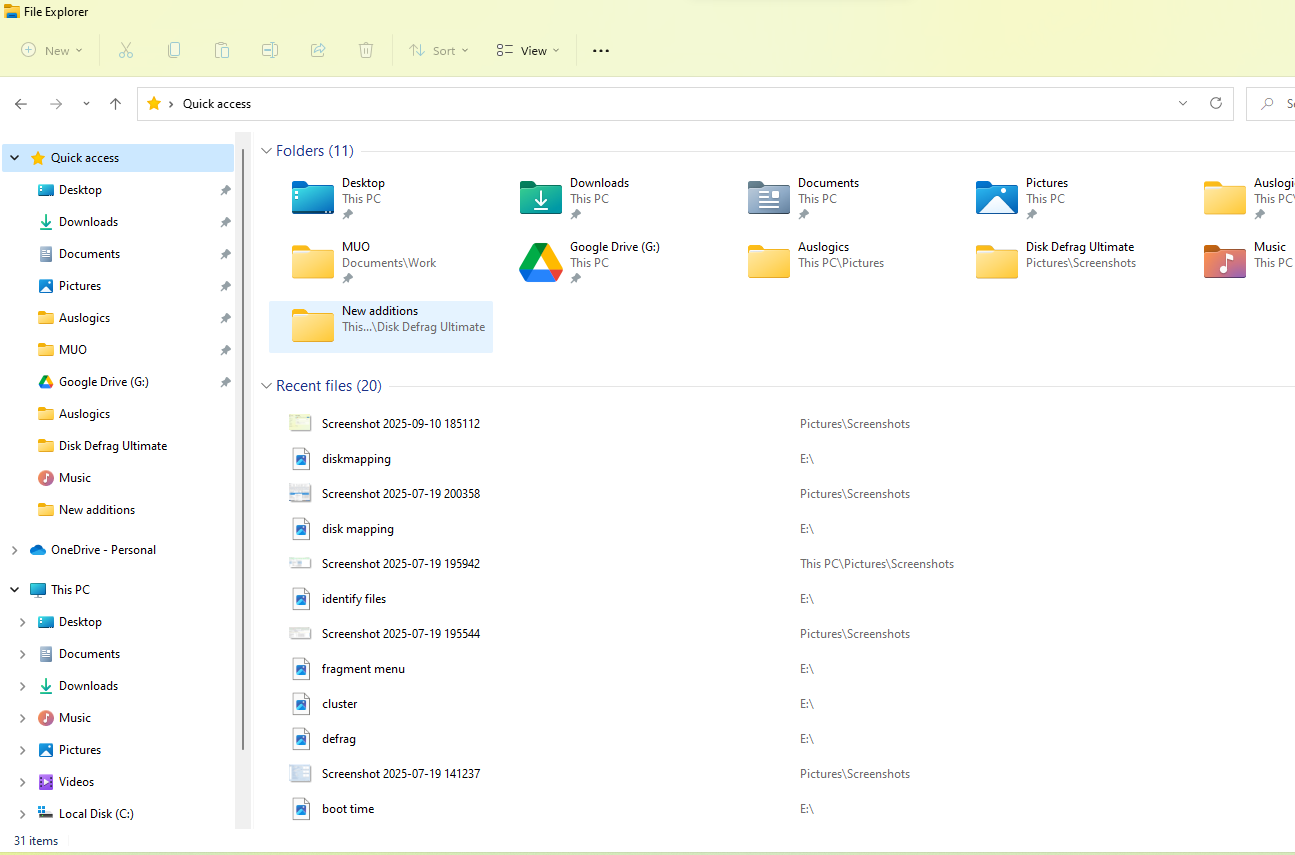Image resolution: width=1295 pixels, height=855 pixels.
Task: Open the Sort dropdown
Action: click(438, 50)
